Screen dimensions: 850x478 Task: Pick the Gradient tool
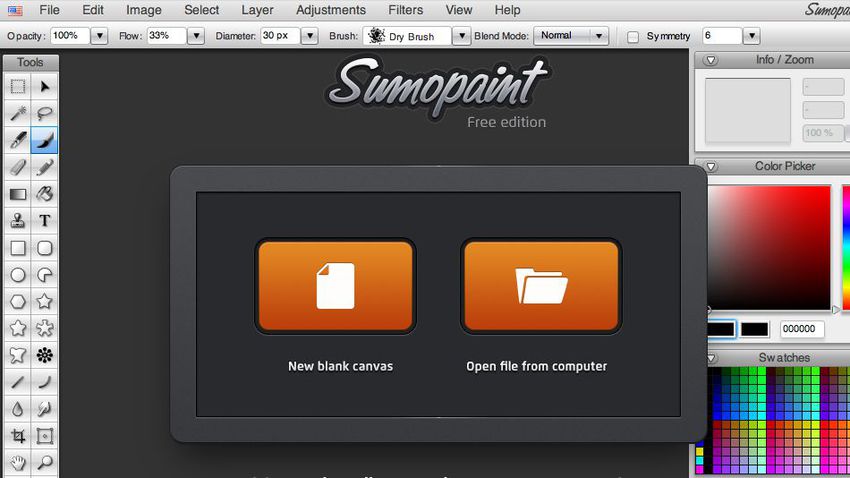[x=18, y=194]
